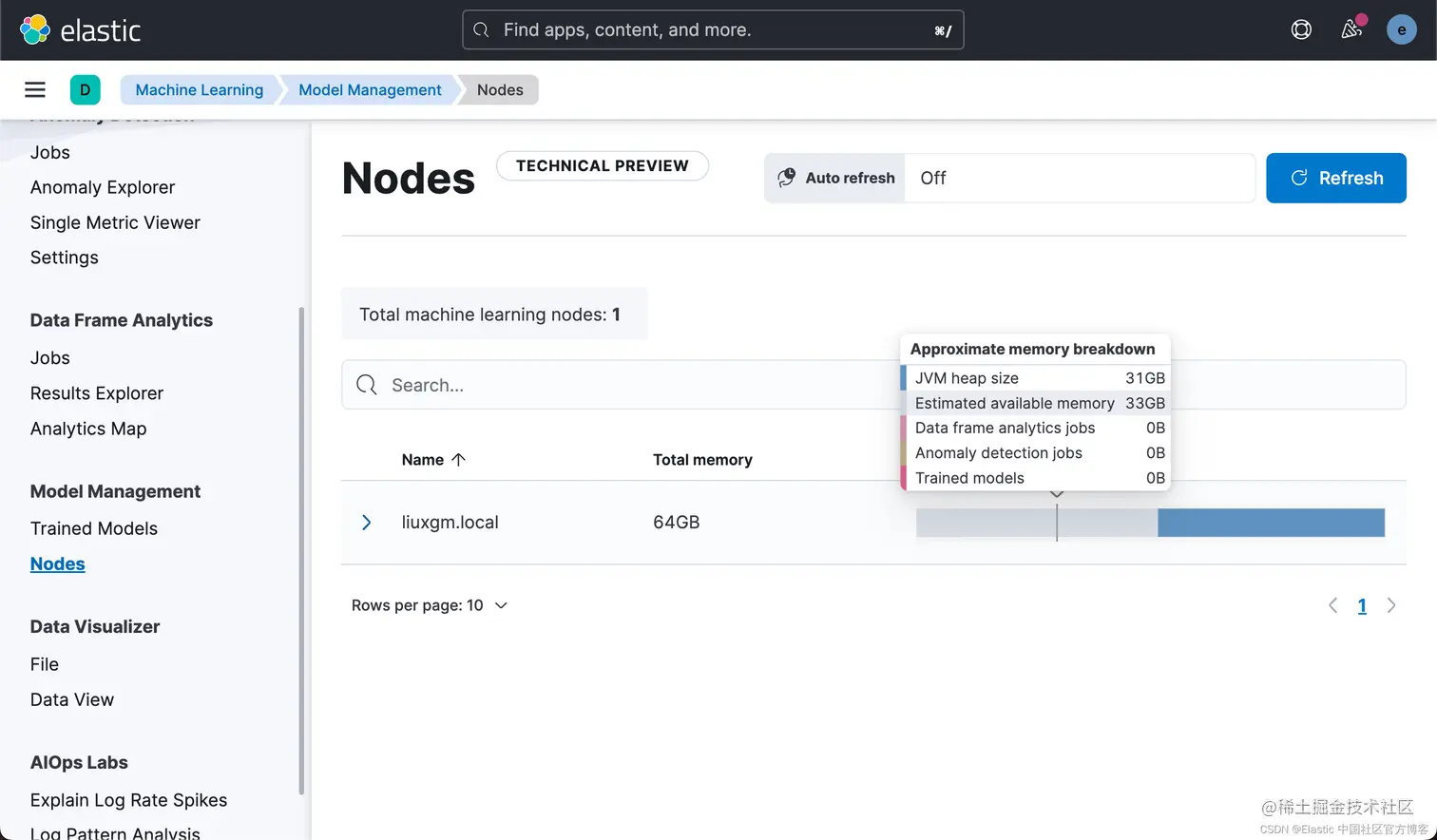The image size is (1437, 840).
Task: Click the blue Refresh button
Action: (x=1336, y=178)
